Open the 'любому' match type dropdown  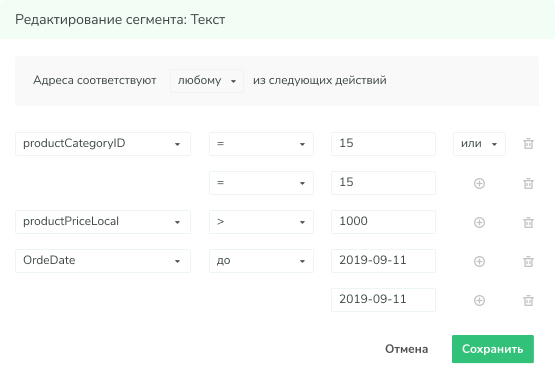(x=207, y=81)
